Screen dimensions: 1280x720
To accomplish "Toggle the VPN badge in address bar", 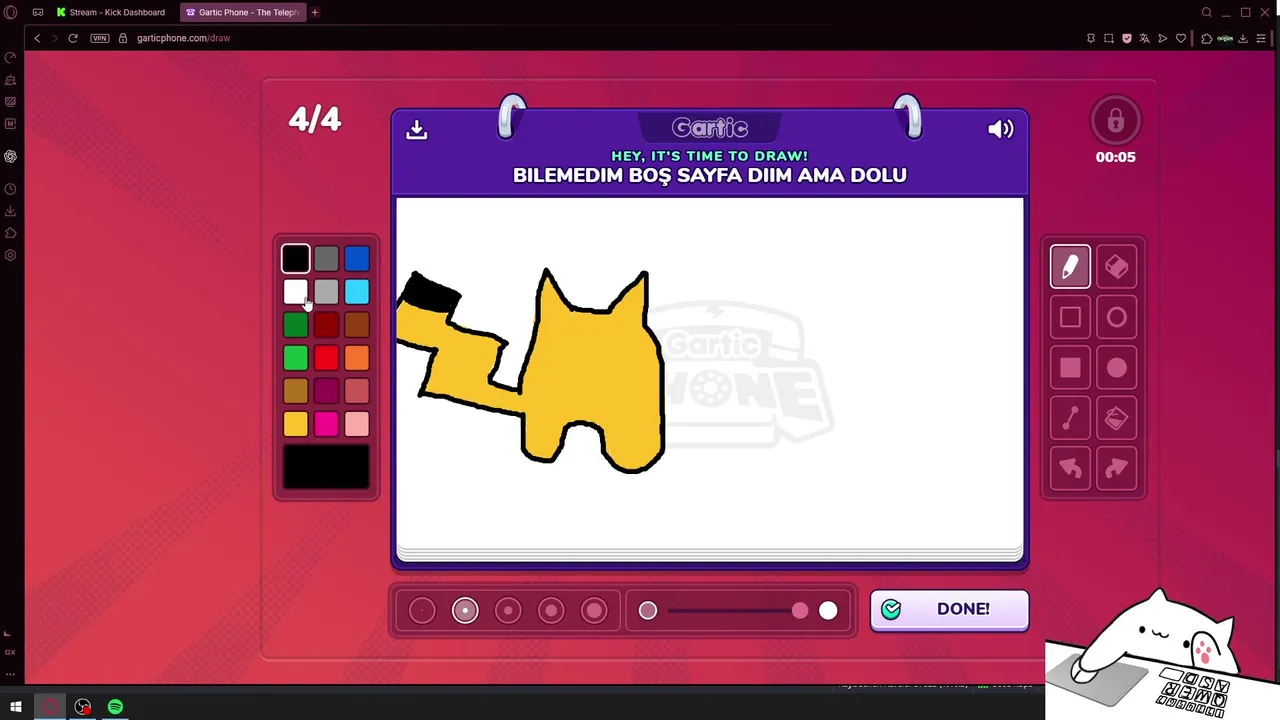I will point(99,38).
